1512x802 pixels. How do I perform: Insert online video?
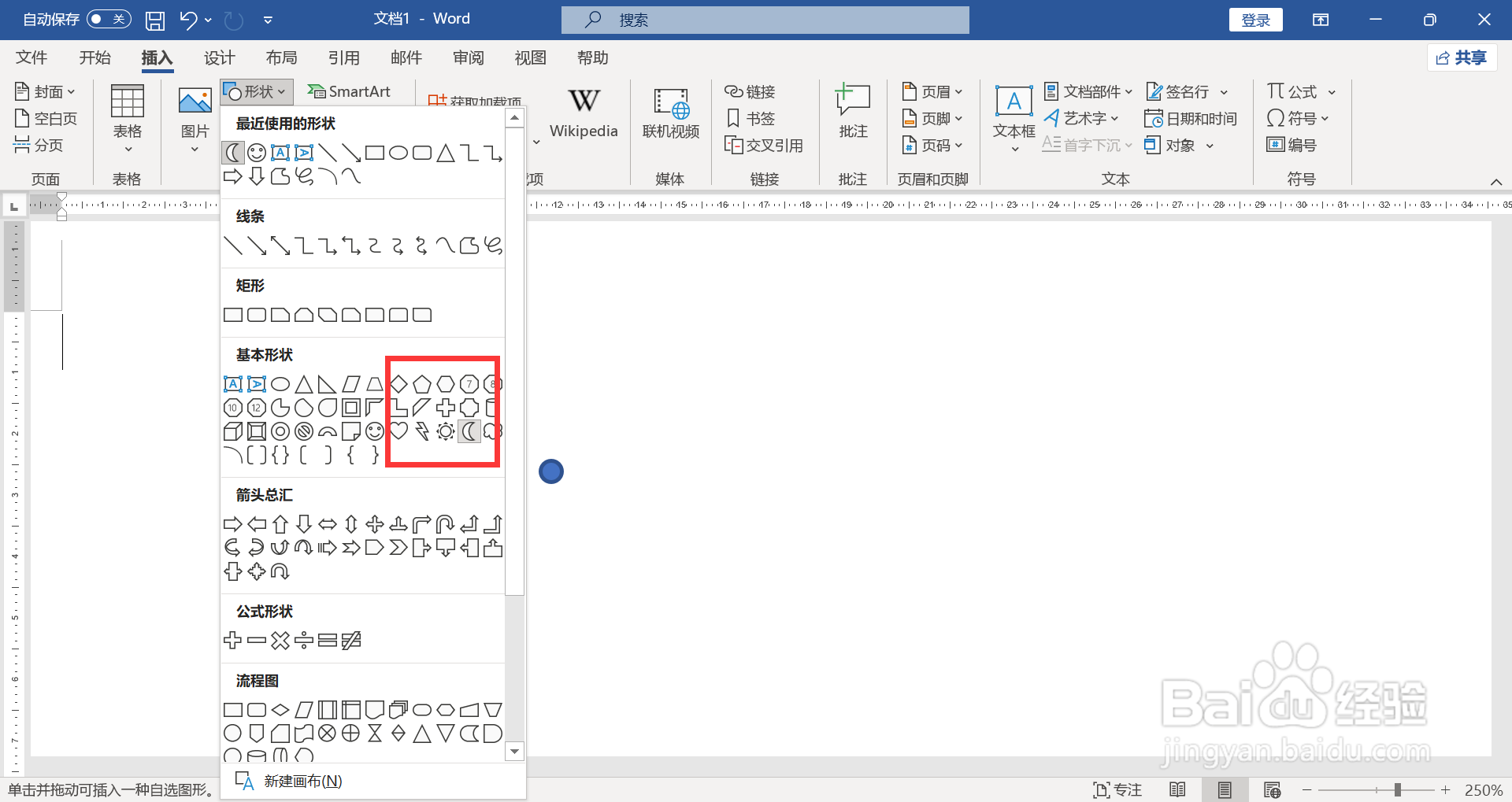(670, 113)
